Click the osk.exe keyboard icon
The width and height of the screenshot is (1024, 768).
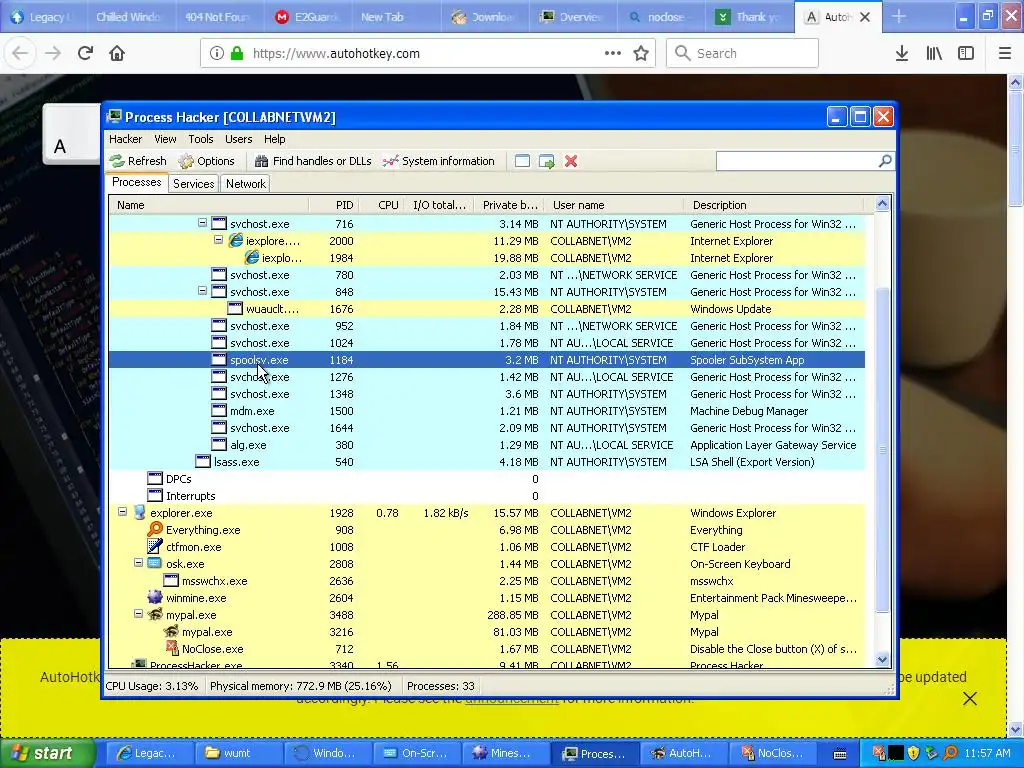pos(155,563)
